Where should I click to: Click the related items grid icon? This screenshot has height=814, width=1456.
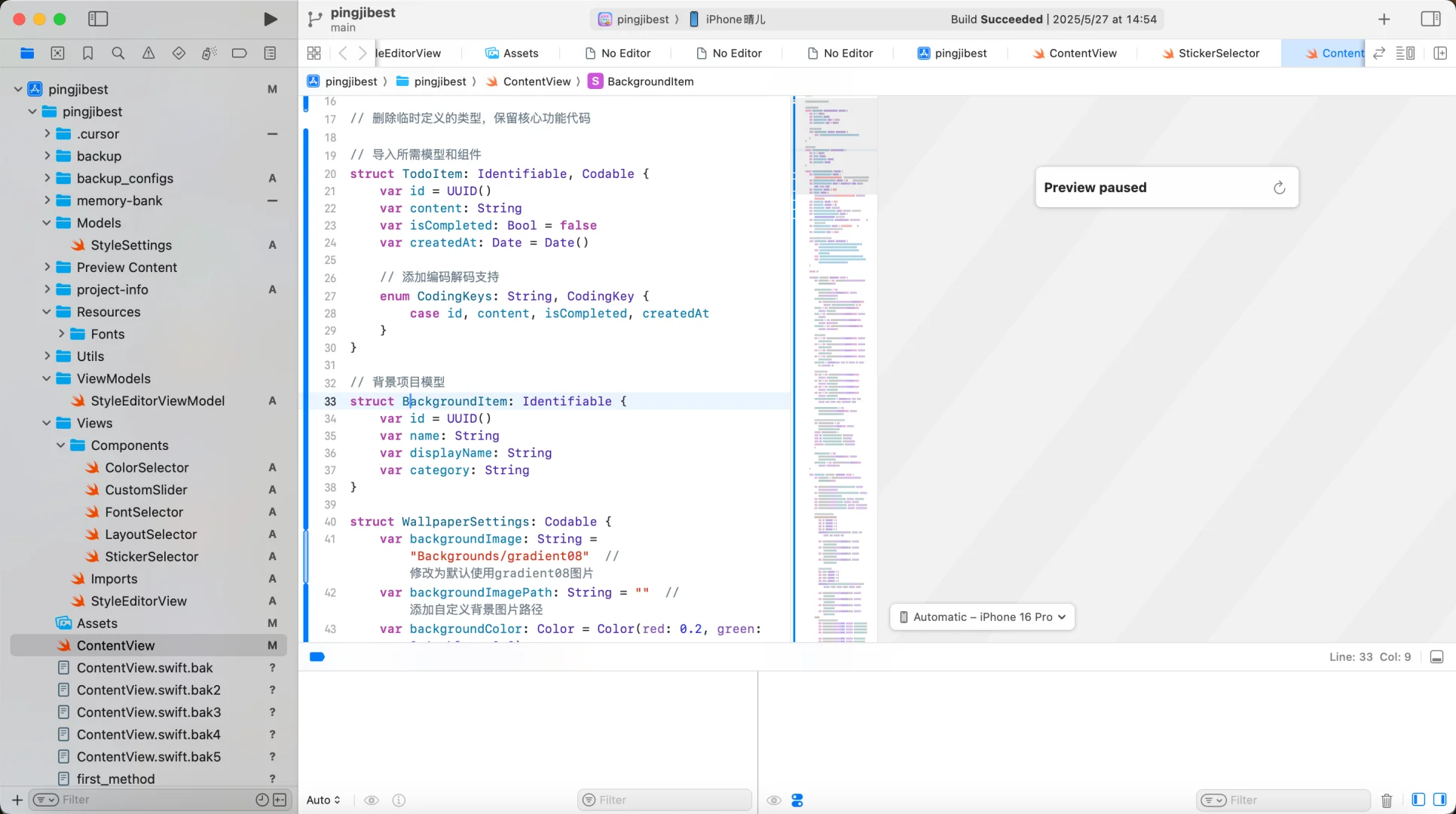pyautogui.click(x=314, y=53)
